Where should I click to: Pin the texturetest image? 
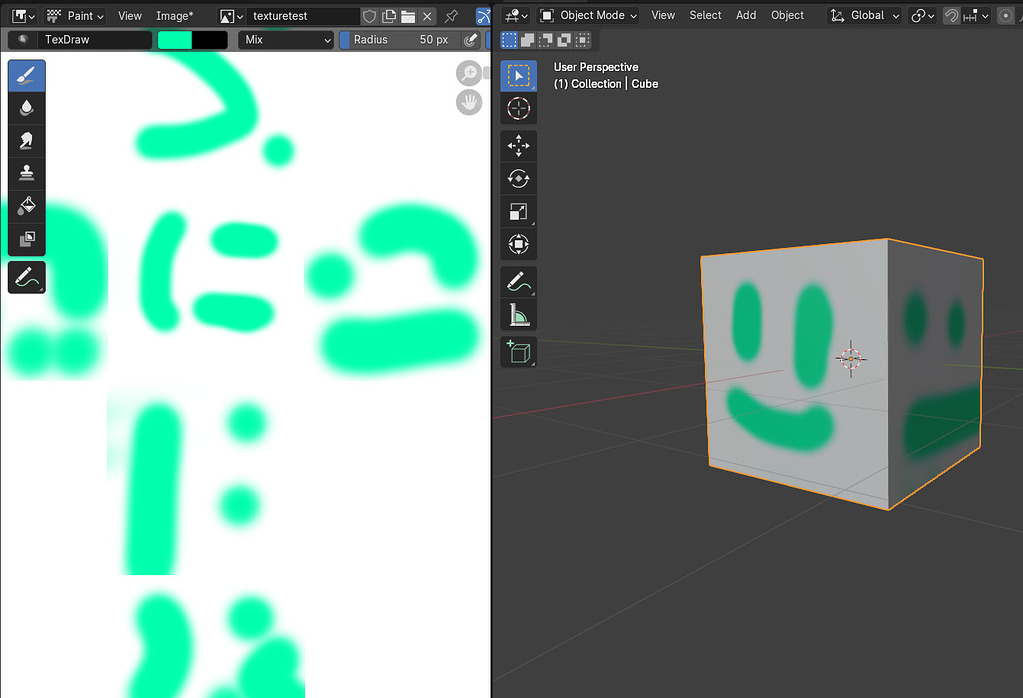click(450, 16)
